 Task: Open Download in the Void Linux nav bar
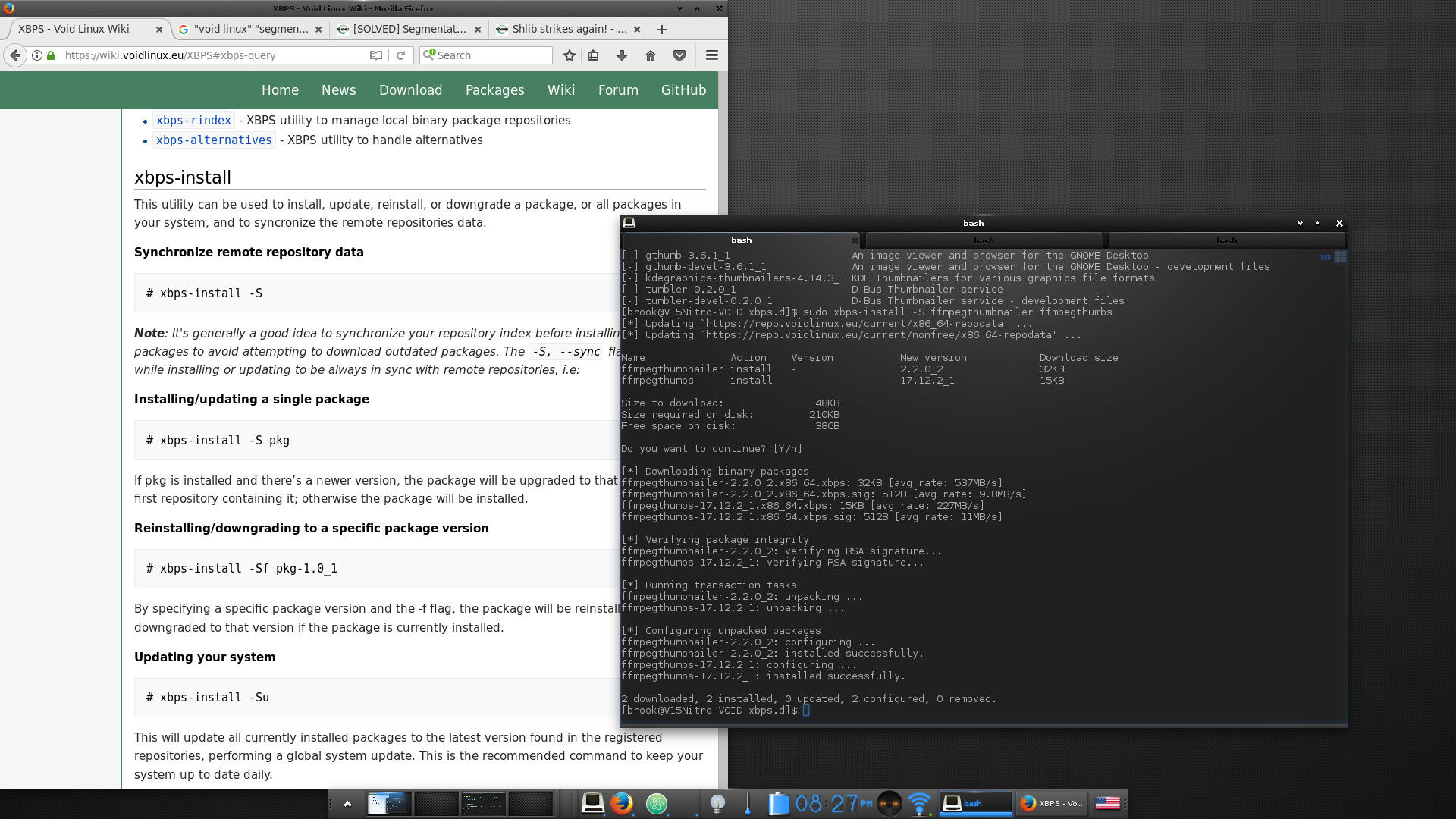pyautogui.click(x=410, y=90)
